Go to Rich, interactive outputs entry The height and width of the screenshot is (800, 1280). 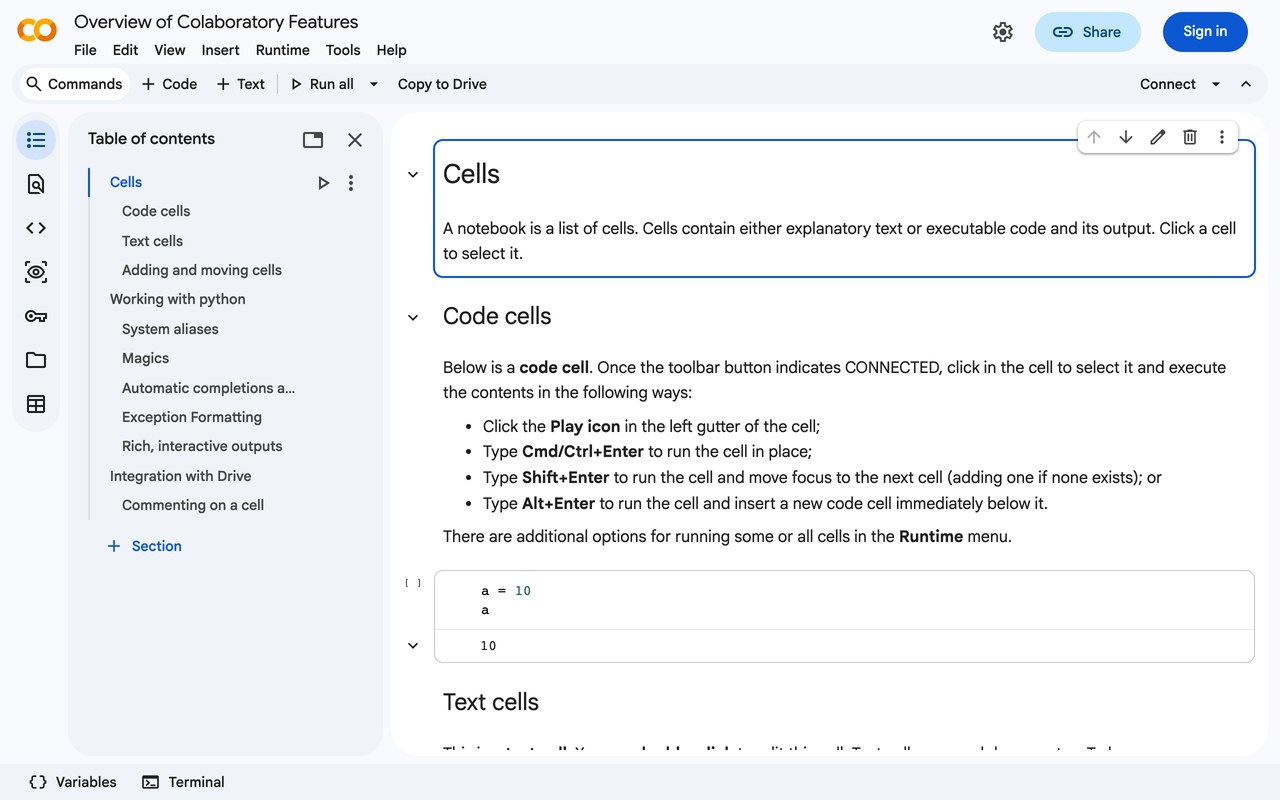(202, 446)
